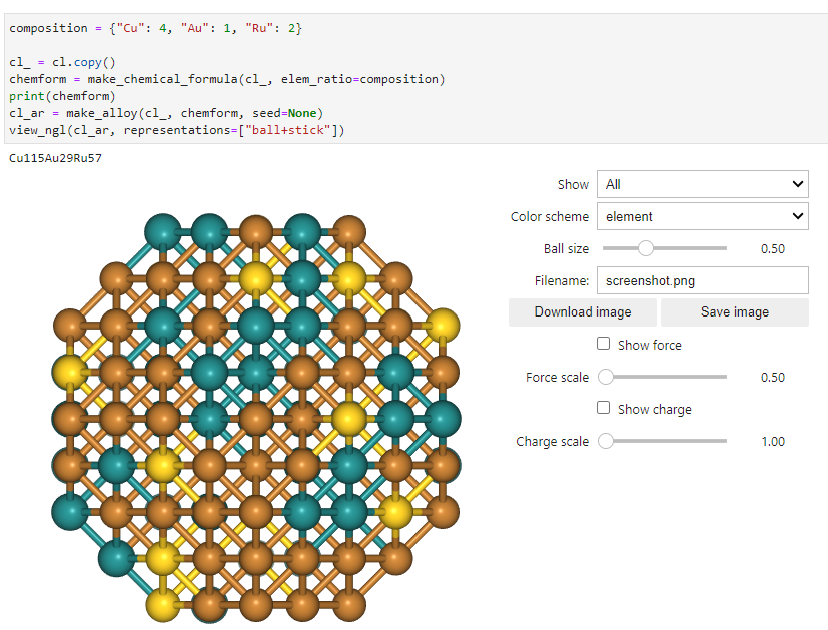Select the gold atom at the cluster's bottom-left corner

[163, 605]
